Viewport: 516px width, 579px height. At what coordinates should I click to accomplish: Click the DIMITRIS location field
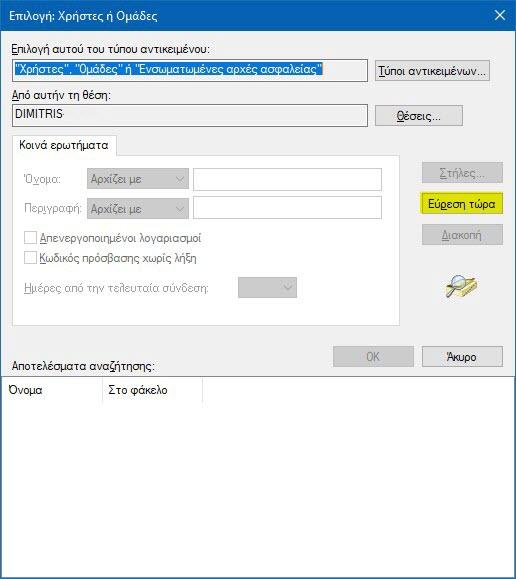pos(190,115)
